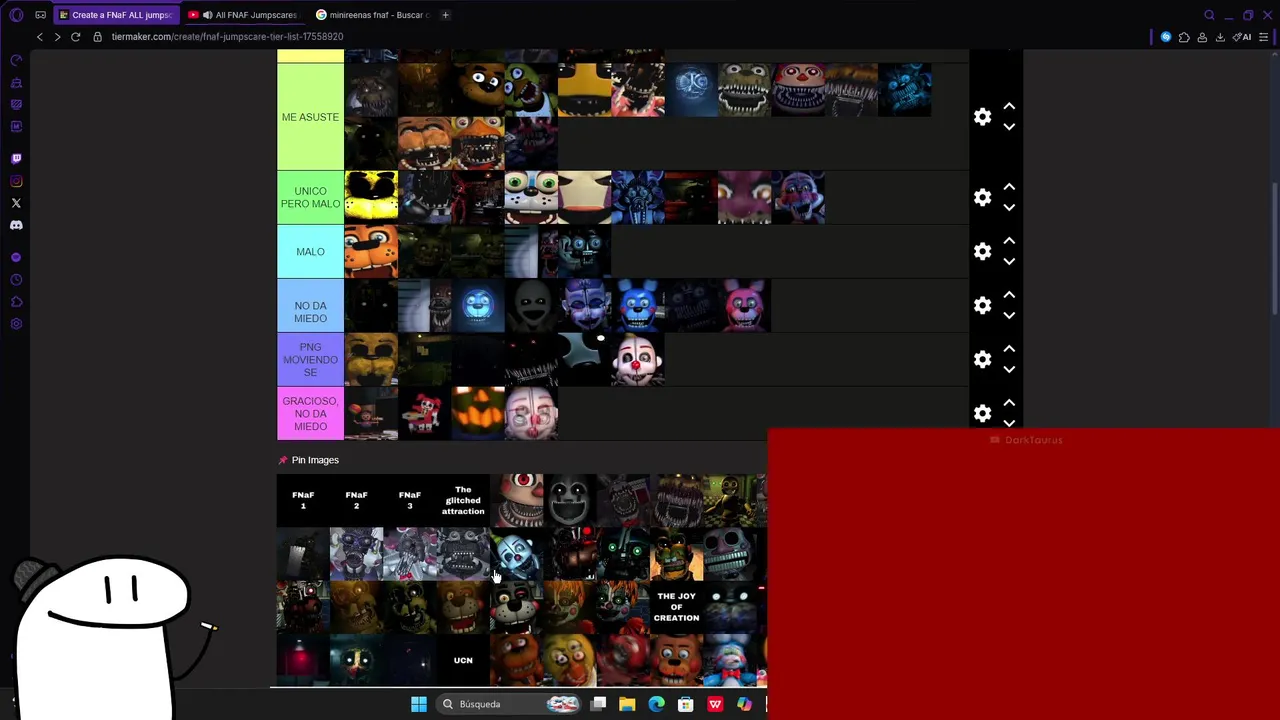Select the FNaF 2 image tile

[x=356, y=500]
